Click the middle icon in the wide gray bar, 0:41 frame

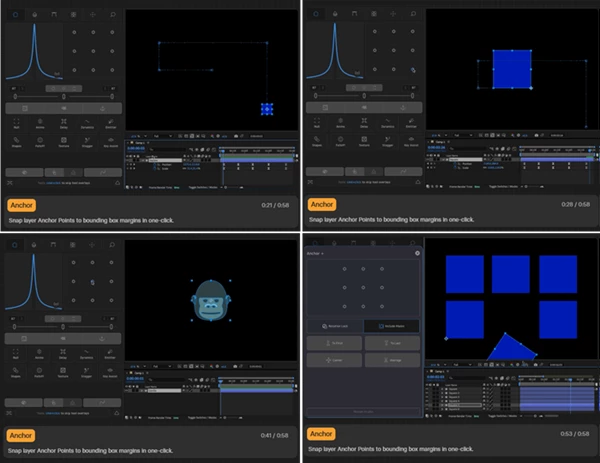coord(63,339)
